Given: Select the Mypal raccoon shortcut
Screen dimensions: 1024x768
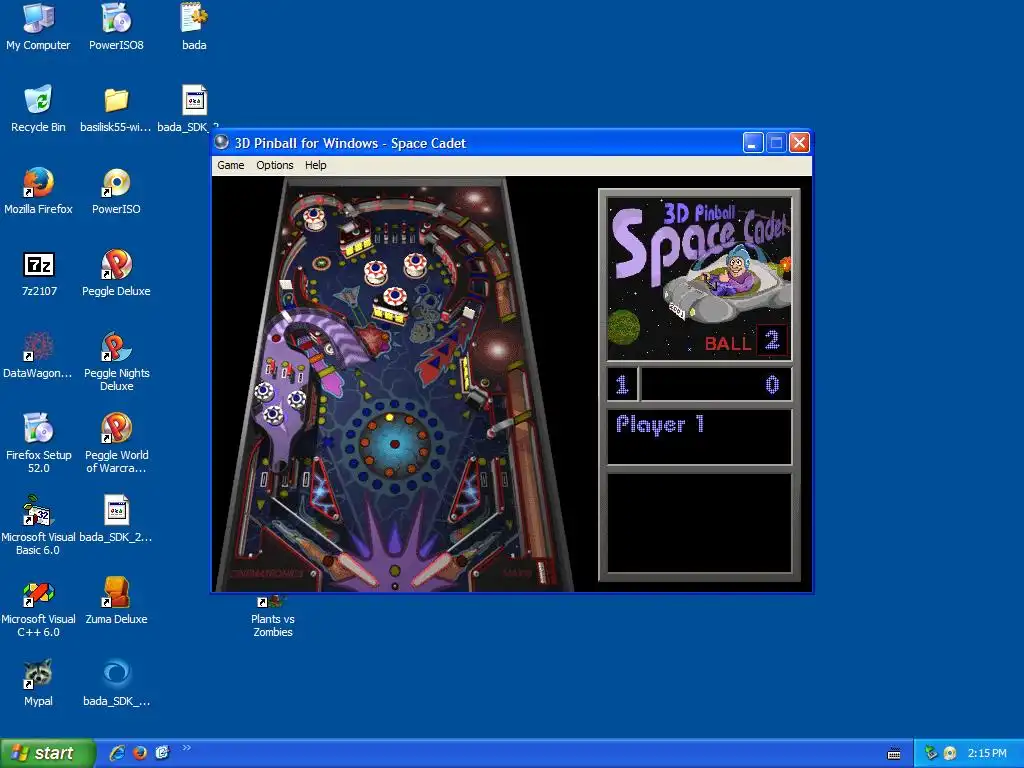Looking at the screenshot, I should coord(38,683).
